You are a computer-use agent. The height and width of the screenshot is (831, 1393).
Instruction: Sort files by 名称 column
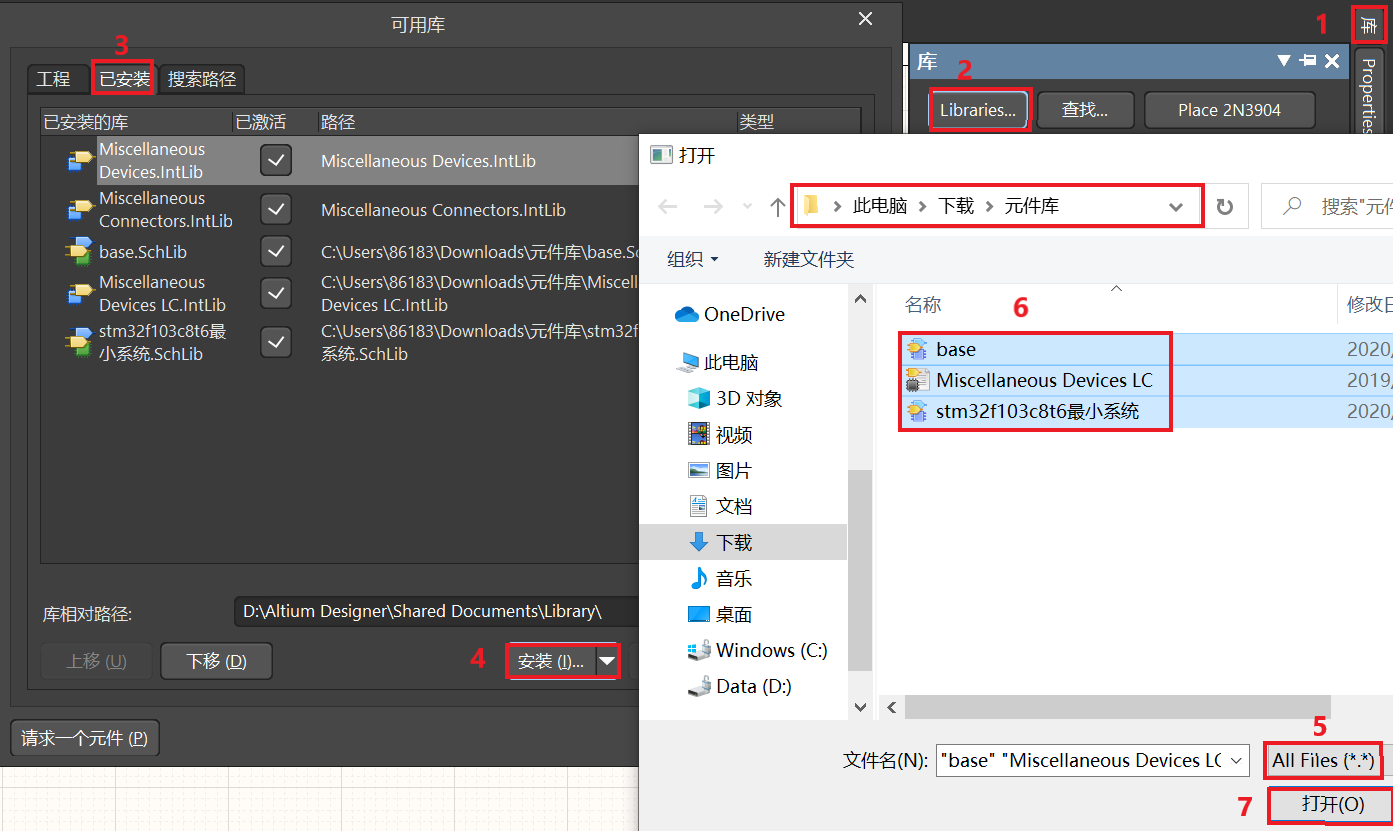(x=923, y=305)
